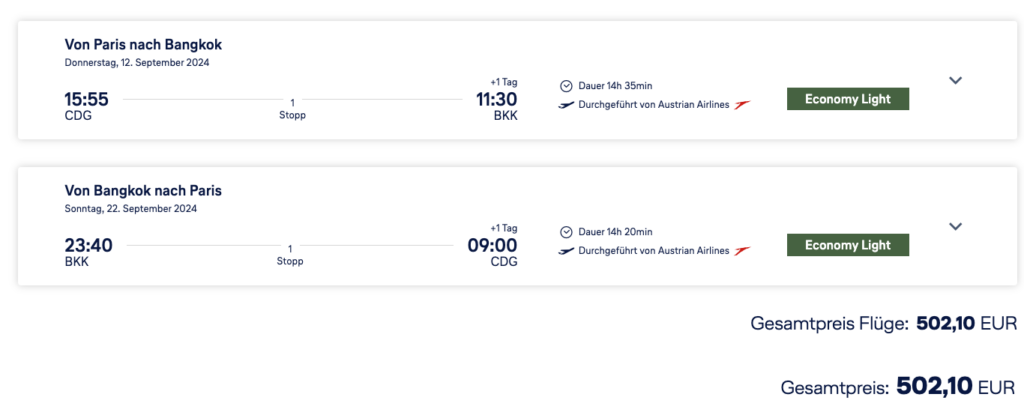Viewport: 1024px width, 403px height.
Task: Select Economy Light on the outbound flight
Action: (x=848, y=99)
